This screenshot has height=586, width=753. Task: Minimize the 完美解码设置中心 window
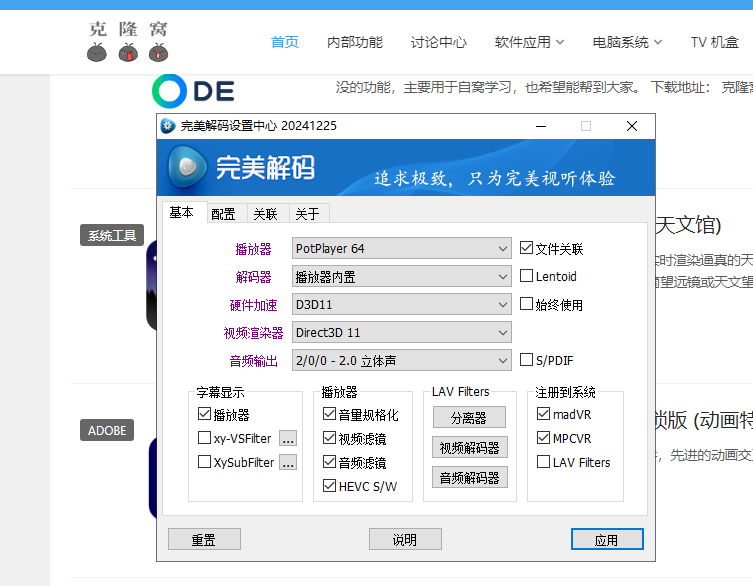[x=541, y=126]
